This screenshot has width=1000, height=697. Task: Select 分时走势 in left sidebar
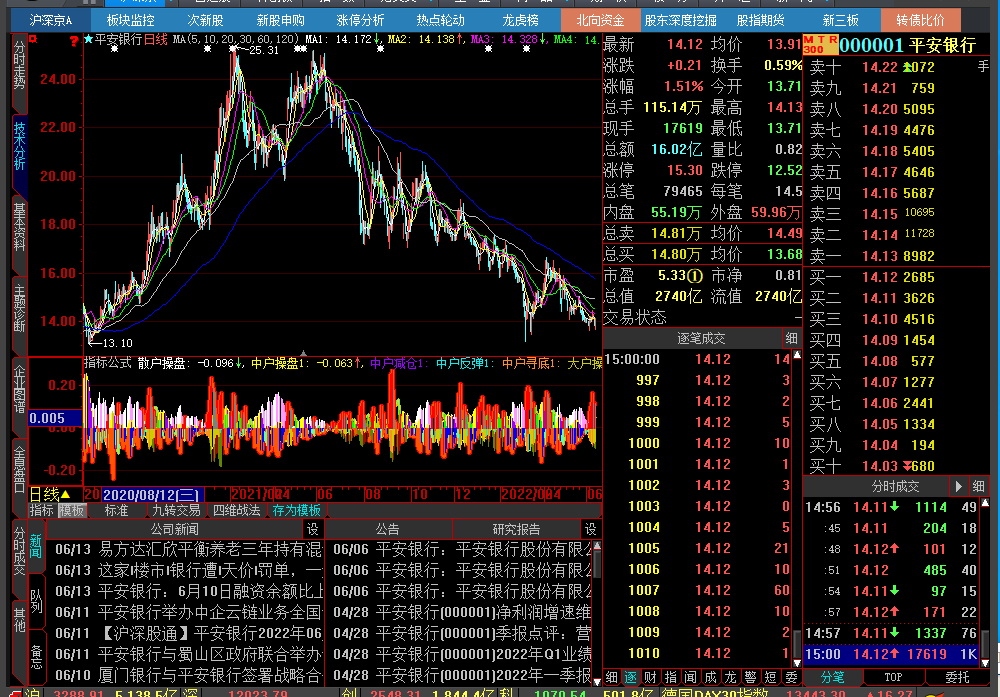(x=20, y=66)
